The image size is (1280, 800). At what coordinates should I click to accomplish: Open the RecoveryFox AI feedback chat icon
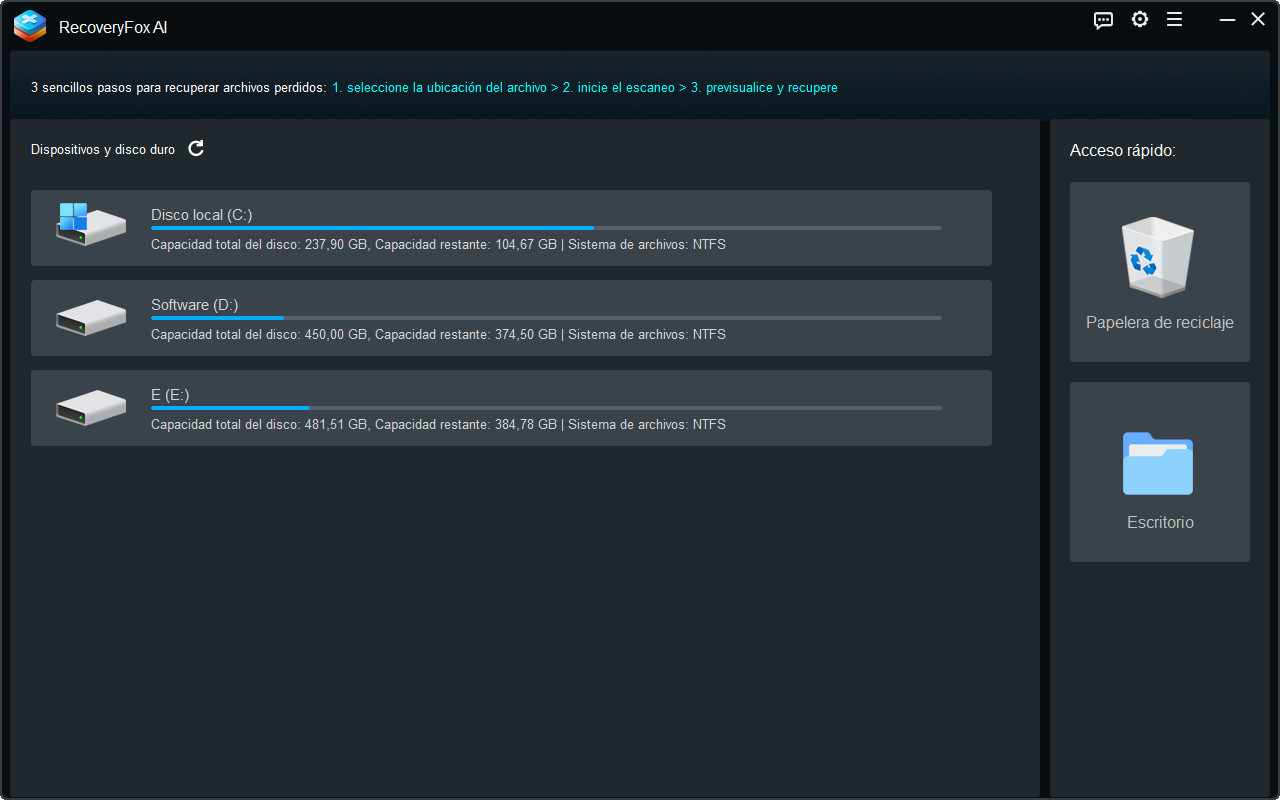1103,19
